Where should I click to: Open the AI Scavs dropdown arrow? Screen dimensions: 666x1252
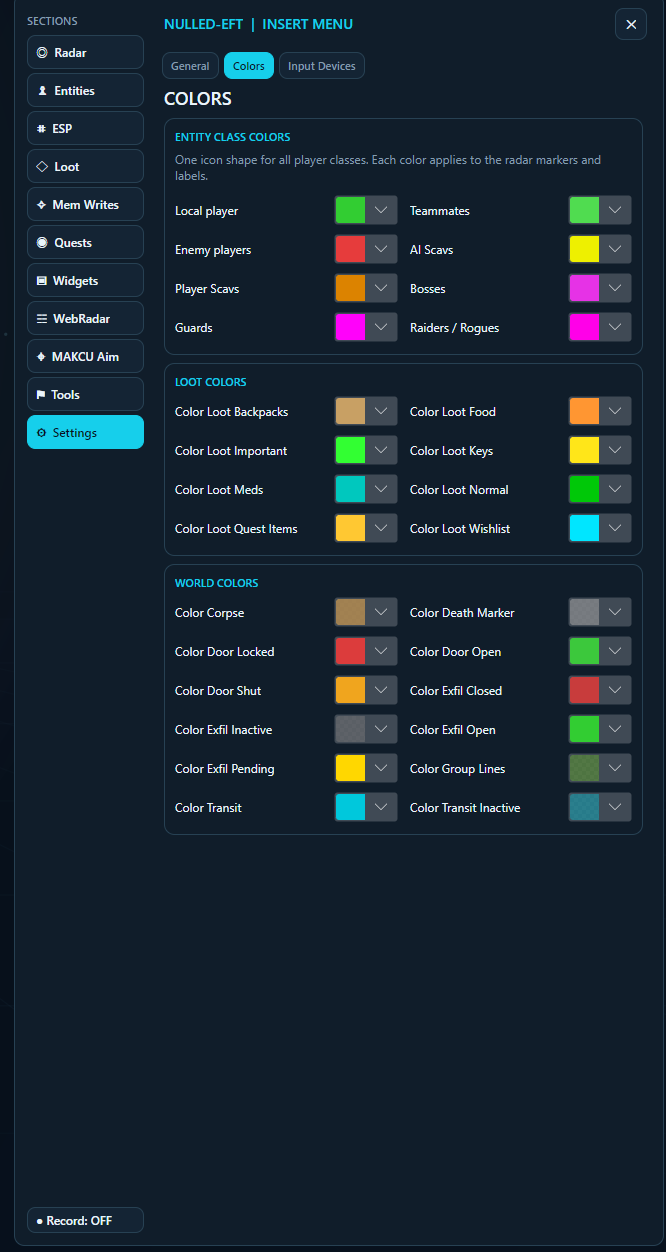coord(616,249)
